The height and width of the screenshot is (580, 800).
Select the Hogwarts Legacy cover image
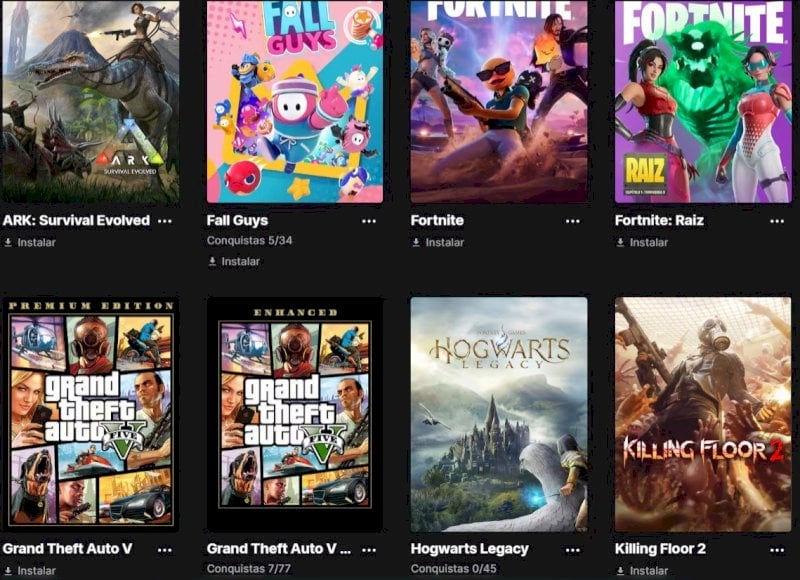pos(499,414)
